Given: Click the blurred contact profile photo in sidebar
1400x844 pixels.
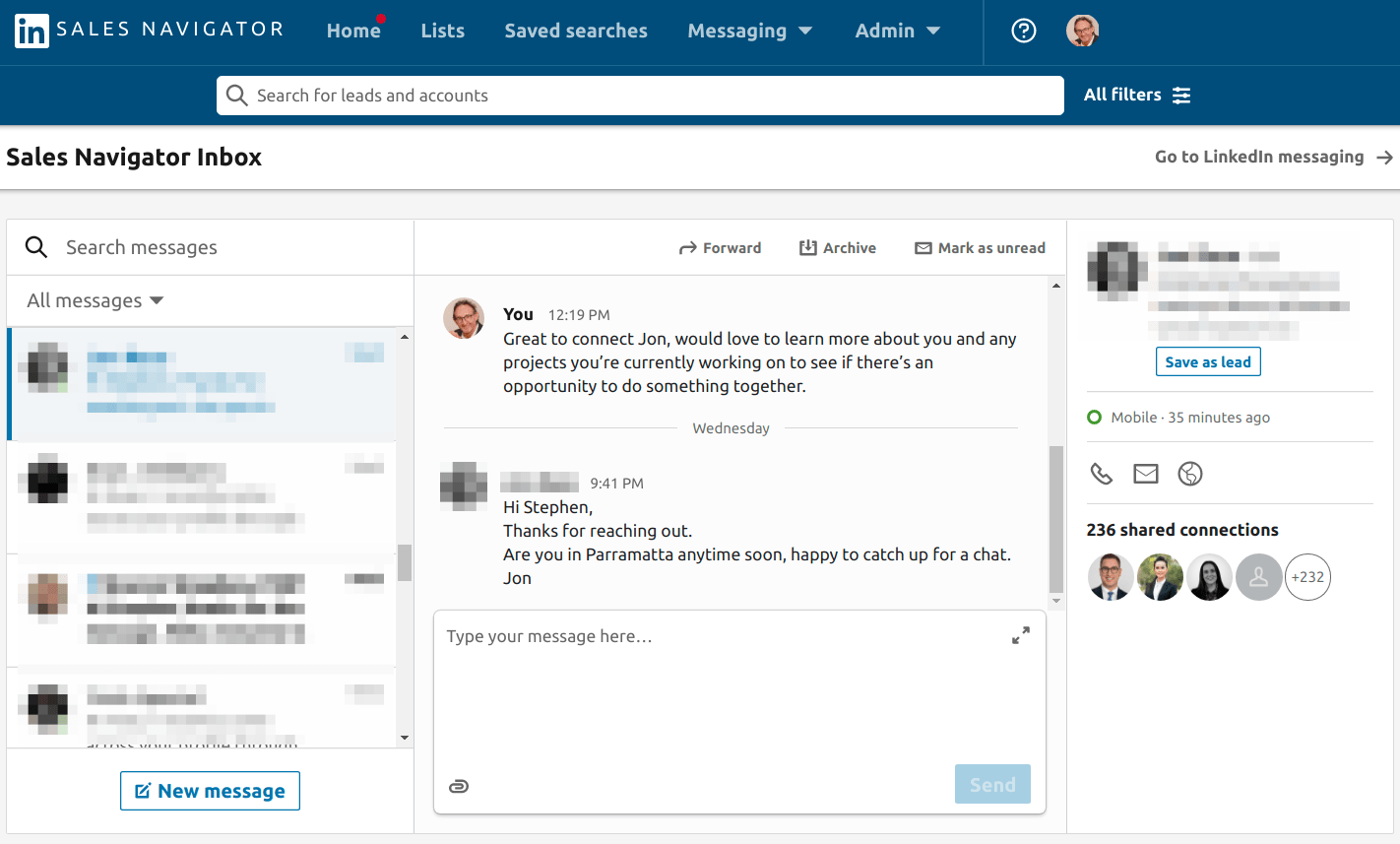Looking at the screenshot, I should point(1117,270).
